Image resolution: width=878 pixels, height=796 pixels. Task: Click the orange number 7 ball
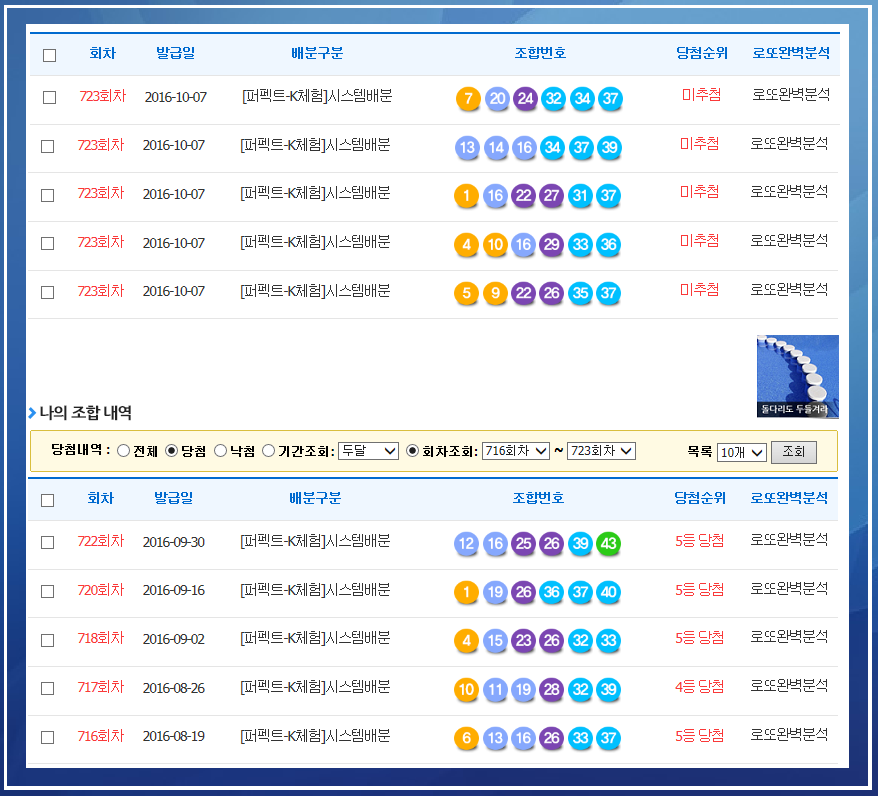coord(467,99)
